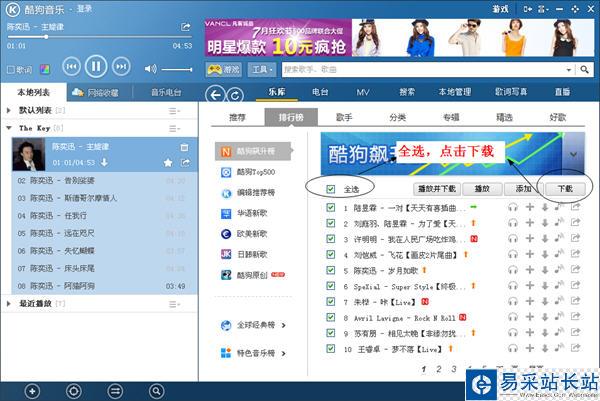The width and height of the screenshot is (600, 401).
Task: Open the 酷狗原创 chart
Action: 253,275
